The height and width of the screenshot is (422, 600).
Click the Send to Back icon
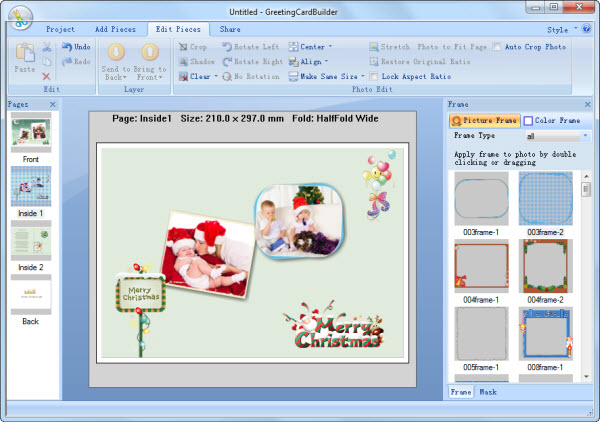pyautogui.click(x=116, y=52)
